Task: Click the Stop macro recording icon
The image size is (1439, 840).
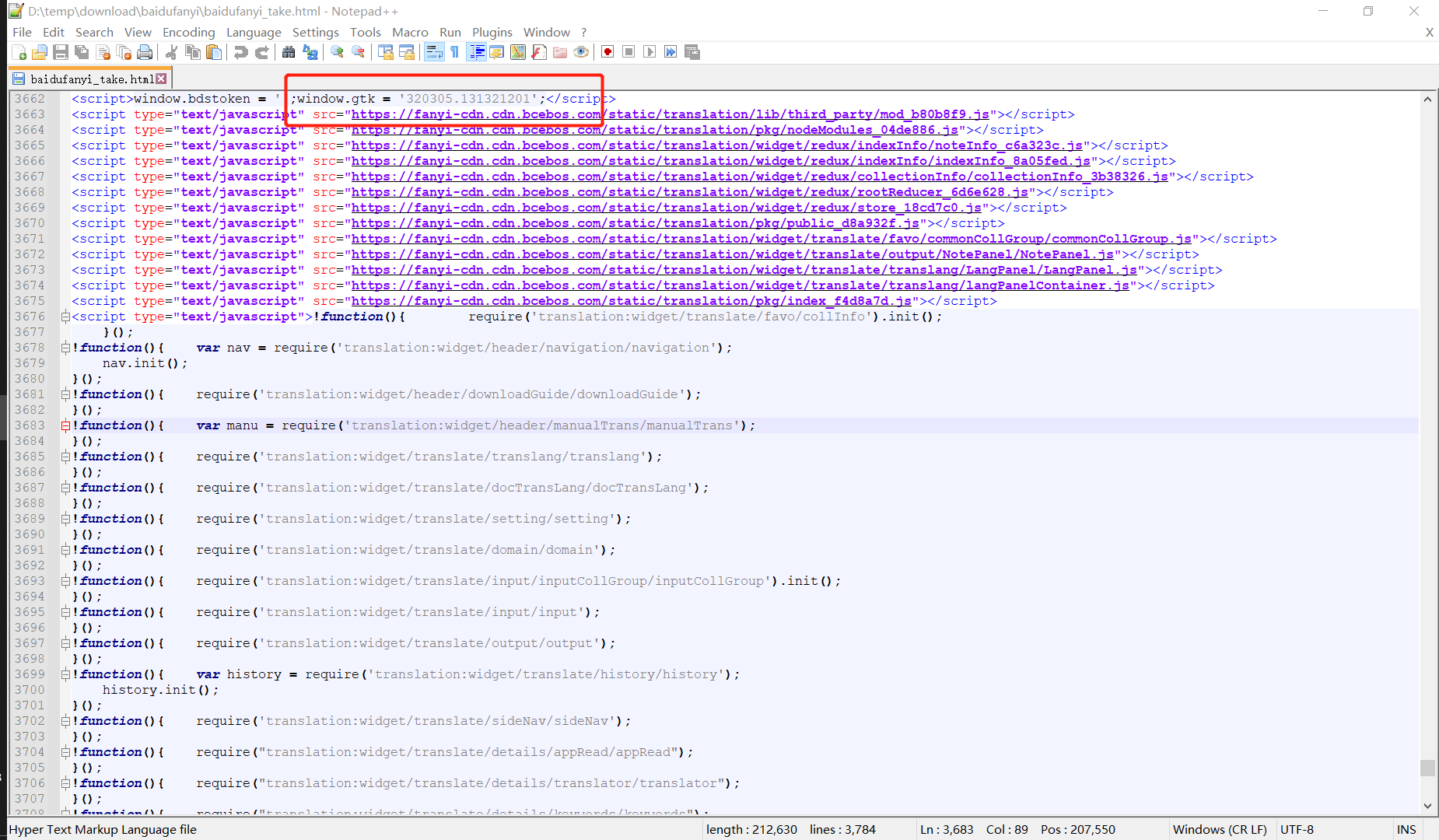Action: pos(628,52)
